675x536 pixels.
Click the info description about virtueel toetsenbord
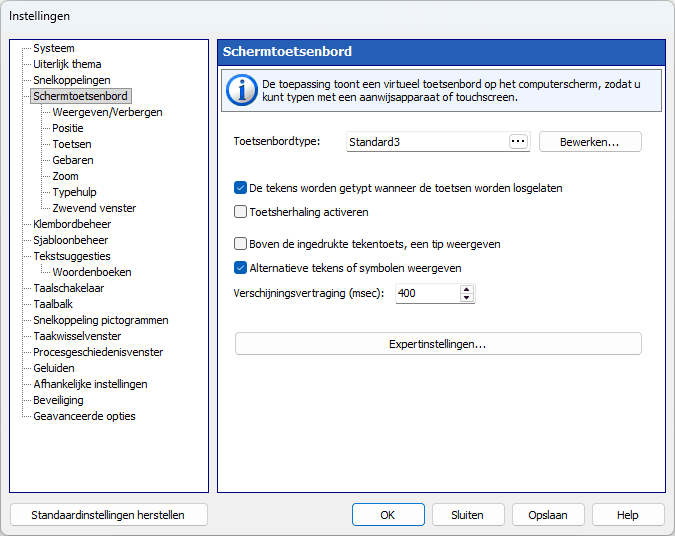[x=451, y=90]
